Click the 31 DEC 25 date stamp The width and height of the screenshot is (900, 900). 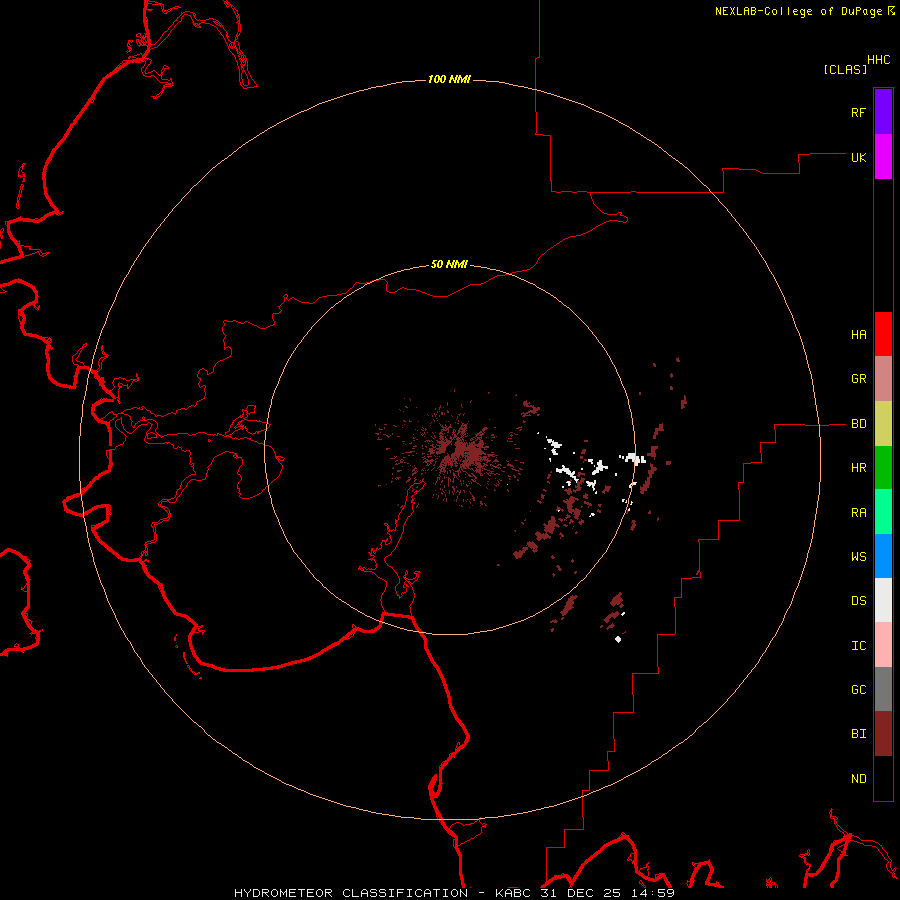pyautogui.click(x=582, y=893)
